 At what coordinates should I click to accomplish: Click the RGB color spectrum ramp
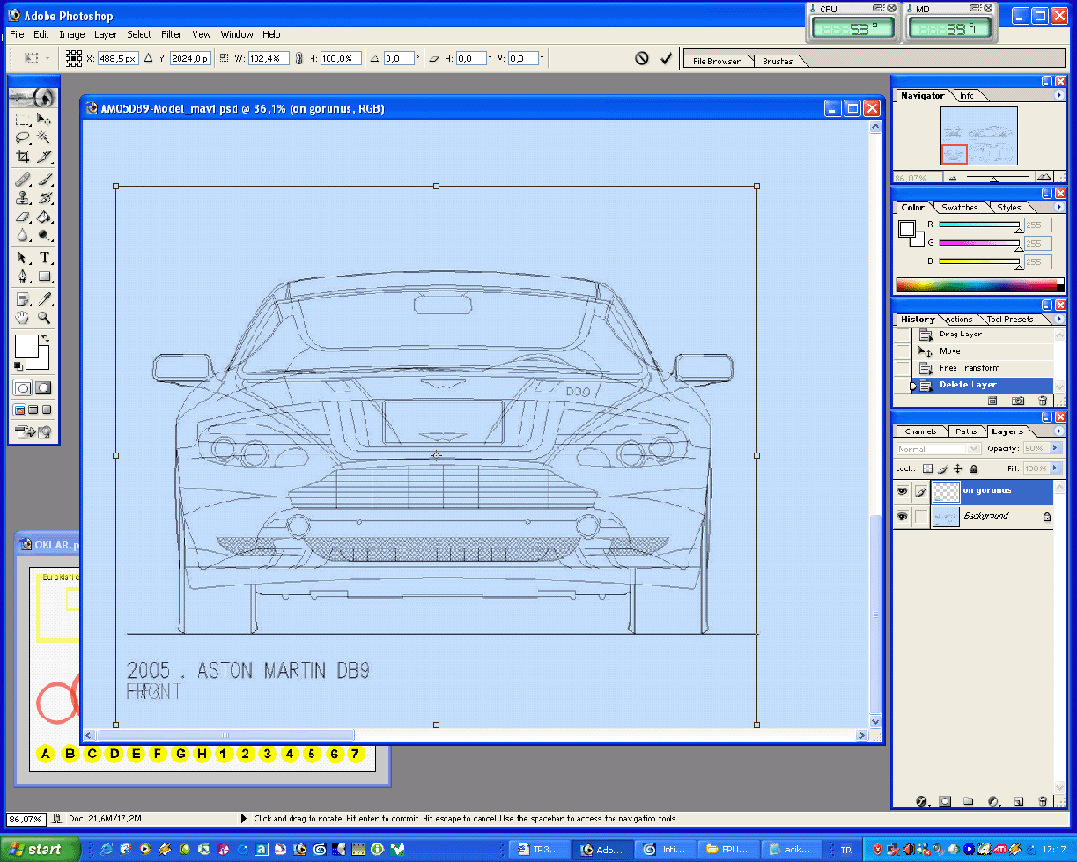click(979, 285)
